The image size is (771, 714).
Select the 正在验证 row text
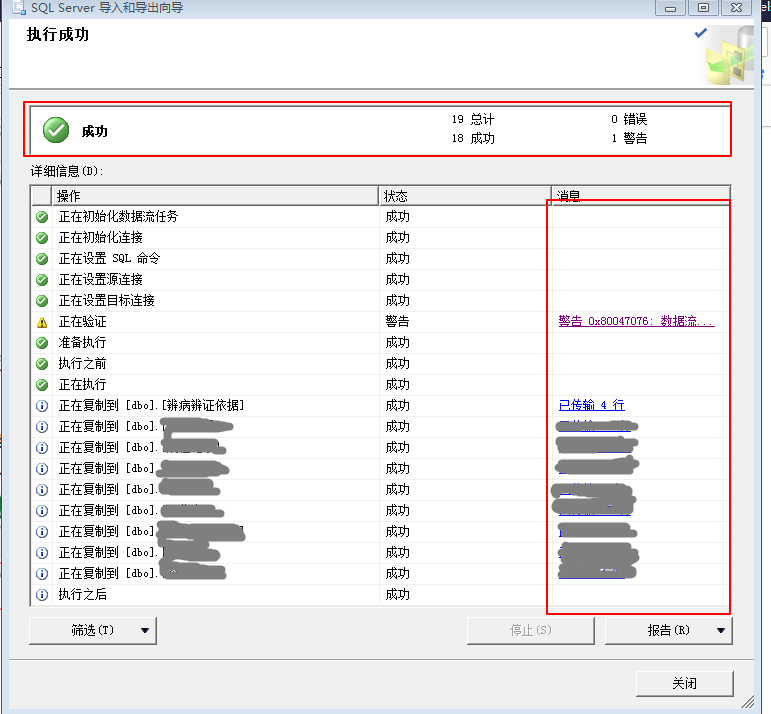[83, 322]
